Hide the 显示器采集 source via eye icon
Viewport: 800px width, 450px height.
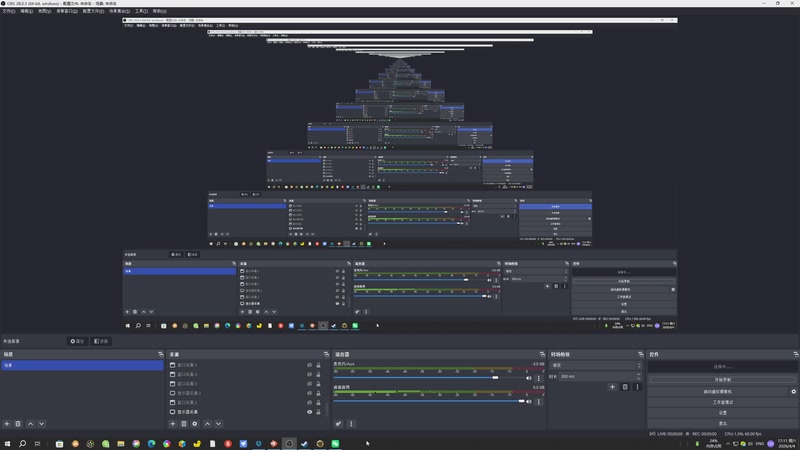[x=309, y=412]
